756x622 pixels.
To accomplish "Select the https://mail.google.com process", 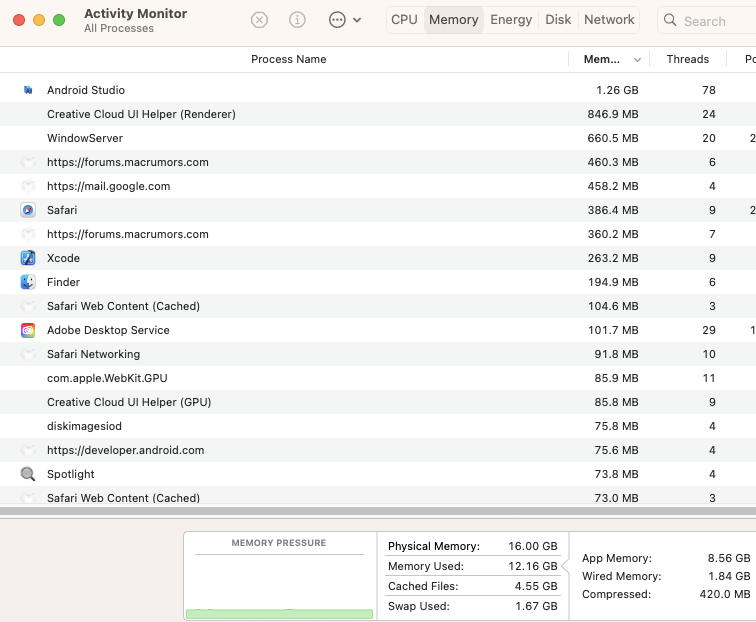I will (x=108, y=186).
